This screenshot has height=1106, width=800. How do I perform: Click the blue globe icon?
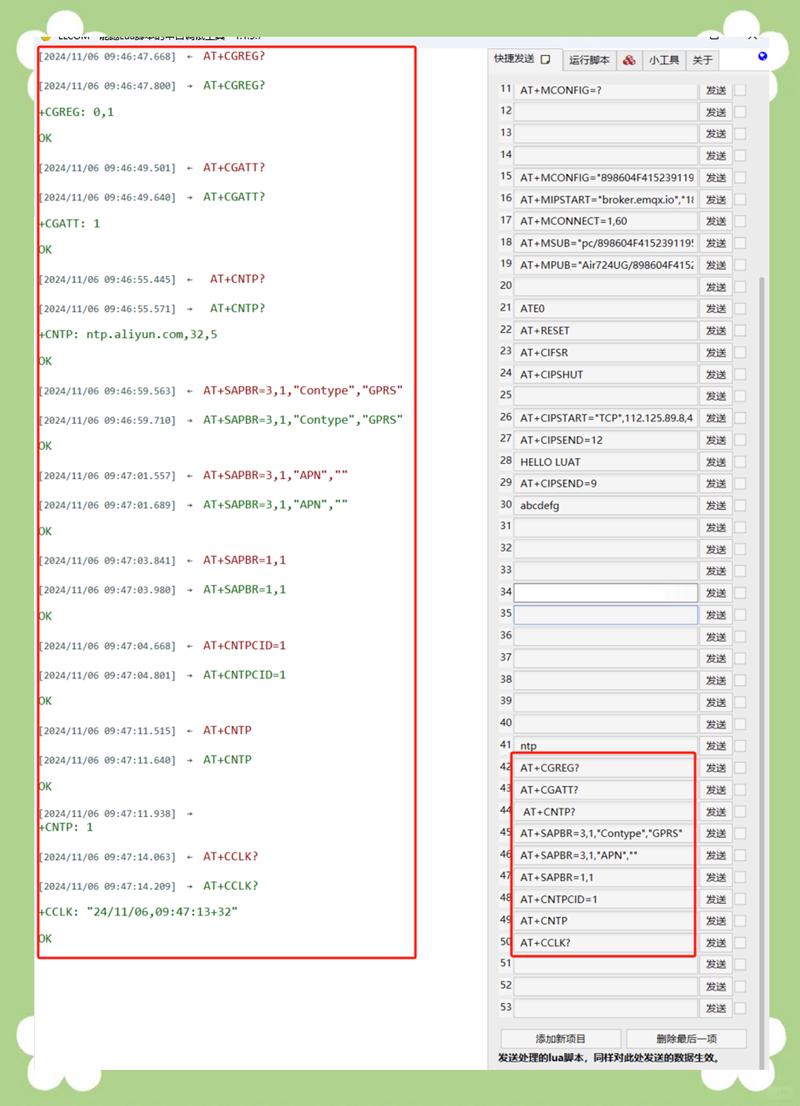[x=763, y=56]
